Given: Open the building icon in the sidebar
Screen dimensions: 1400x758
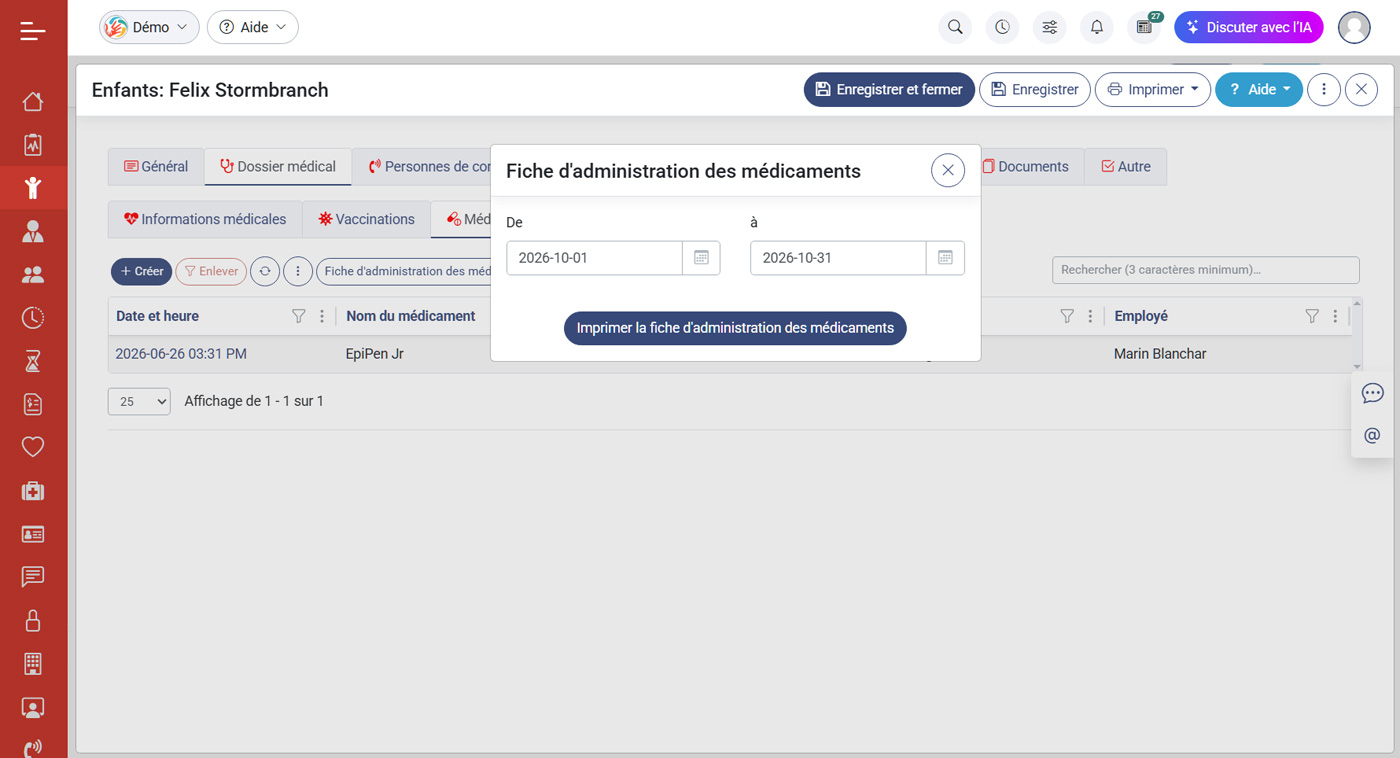Looking at the screenshot, I should [x=33, y=663].
